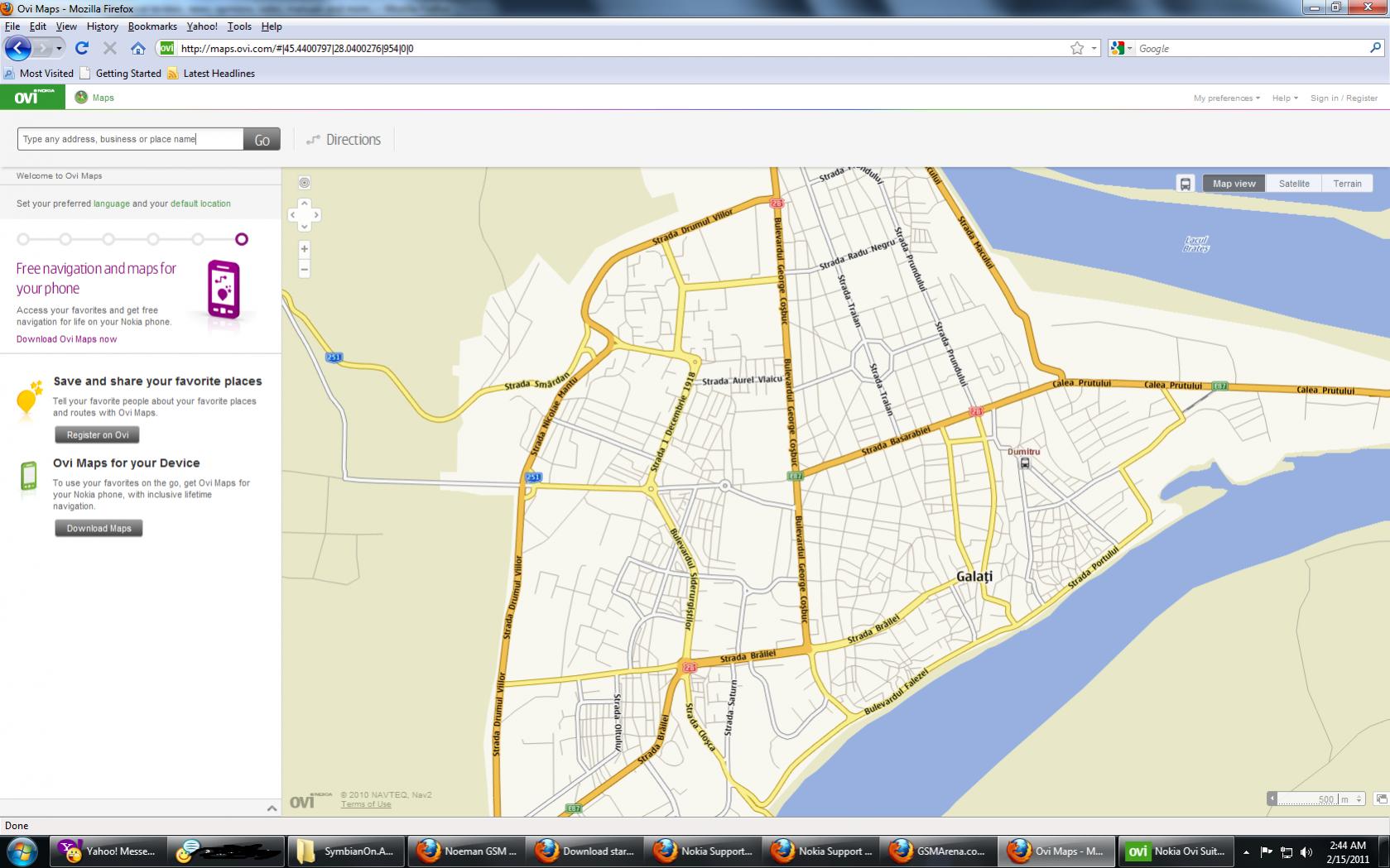
Task: Click the Firefox forward arrow button
Action: pyautogui.click(x=43, y=48)
